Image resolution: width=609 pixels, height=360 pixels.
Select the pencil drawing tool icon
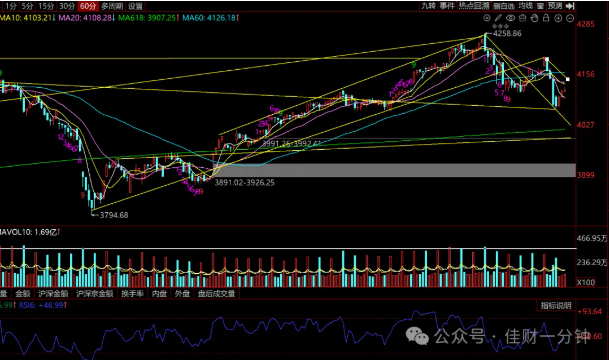click(x=498, y=18)
